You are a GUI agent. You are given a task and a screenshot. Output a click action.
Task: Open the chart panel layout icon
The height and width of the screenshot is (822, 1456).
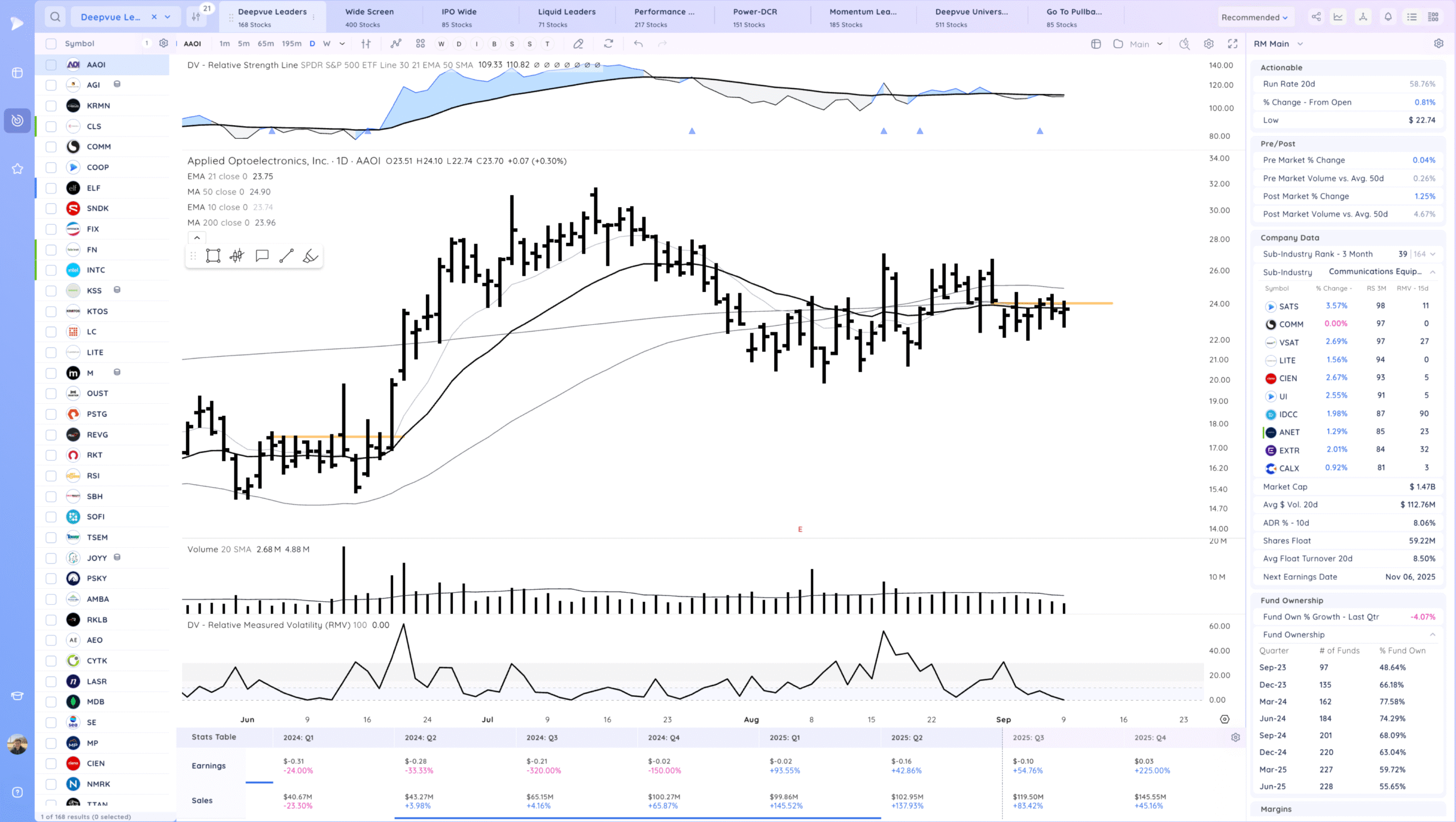point(1096,44)
